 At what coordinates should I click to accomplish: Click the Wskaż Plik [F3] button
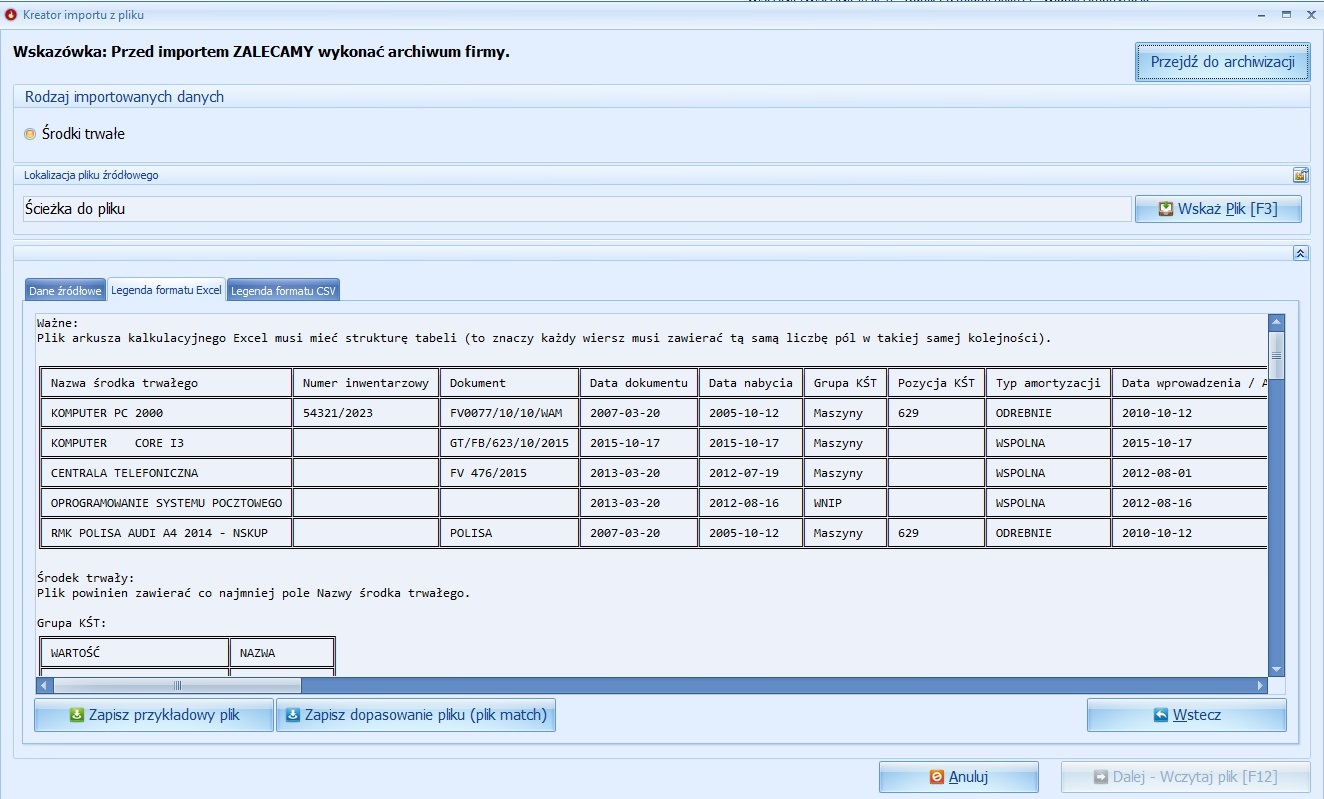pos(1218,209)
